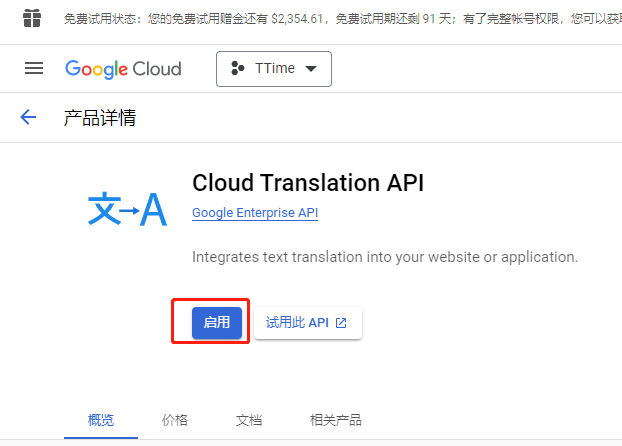The image size is (622, 446).
Task: Open the Google Enterprise API link
Action: 255,213
